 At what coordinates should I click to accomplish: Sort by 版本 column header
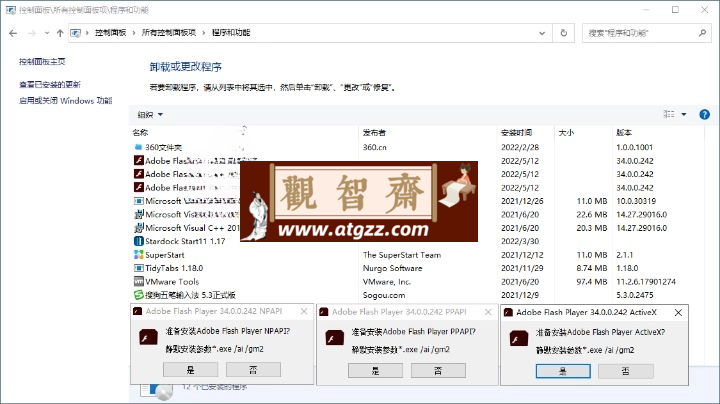coord(624,133)
